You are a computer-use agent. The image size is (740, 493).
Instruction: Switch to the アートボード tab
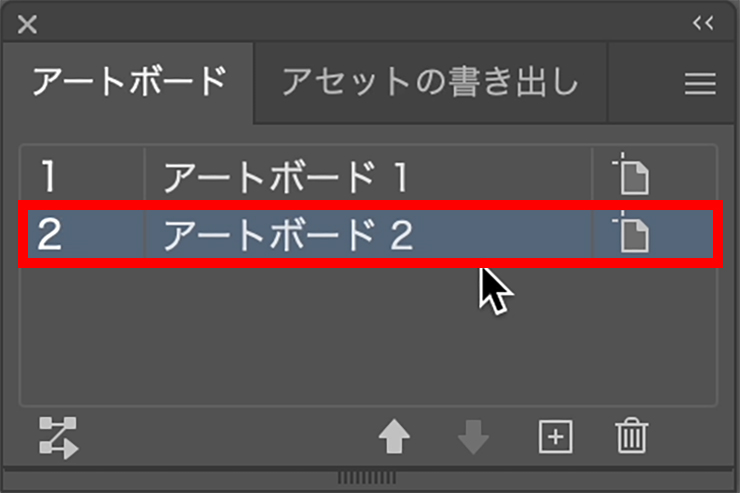tap(128, 82)
